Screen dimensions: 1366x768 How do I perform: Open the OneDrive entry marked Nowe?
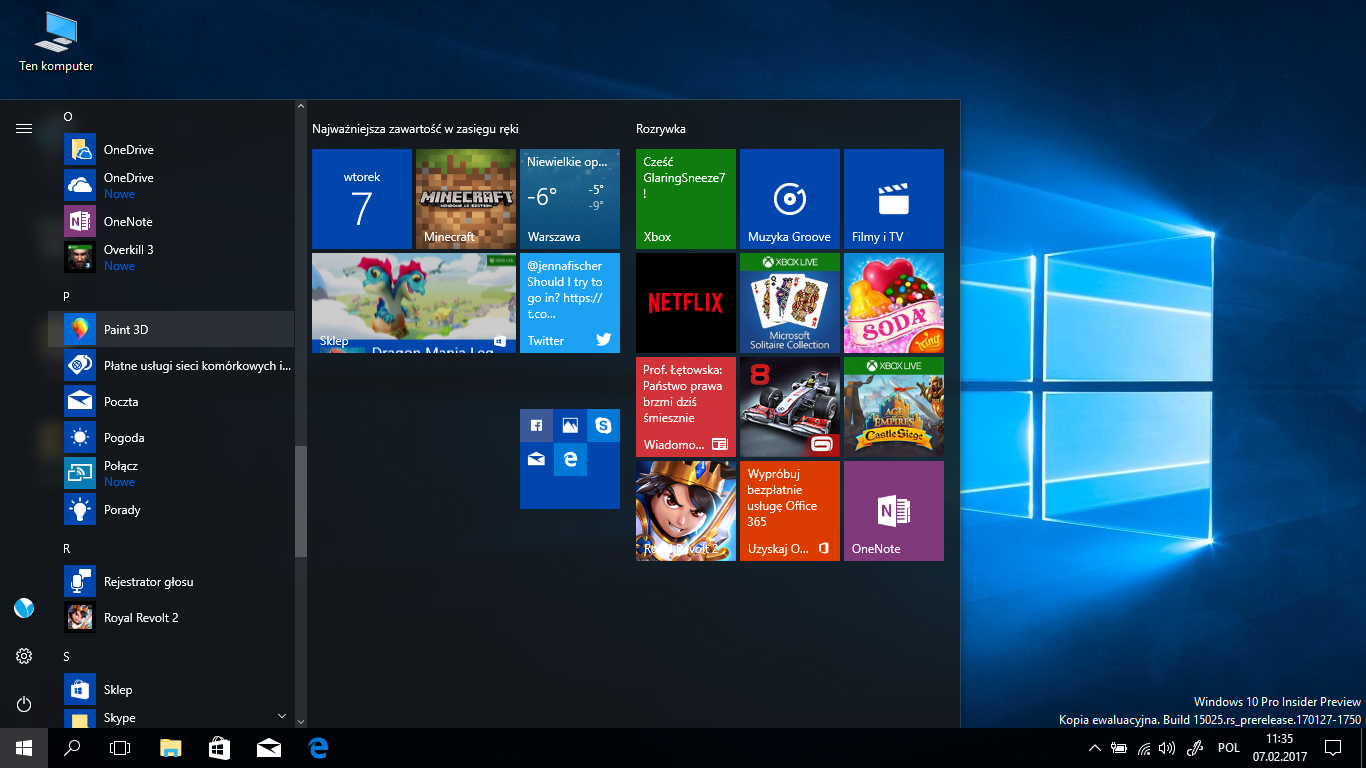pos(171,185)
